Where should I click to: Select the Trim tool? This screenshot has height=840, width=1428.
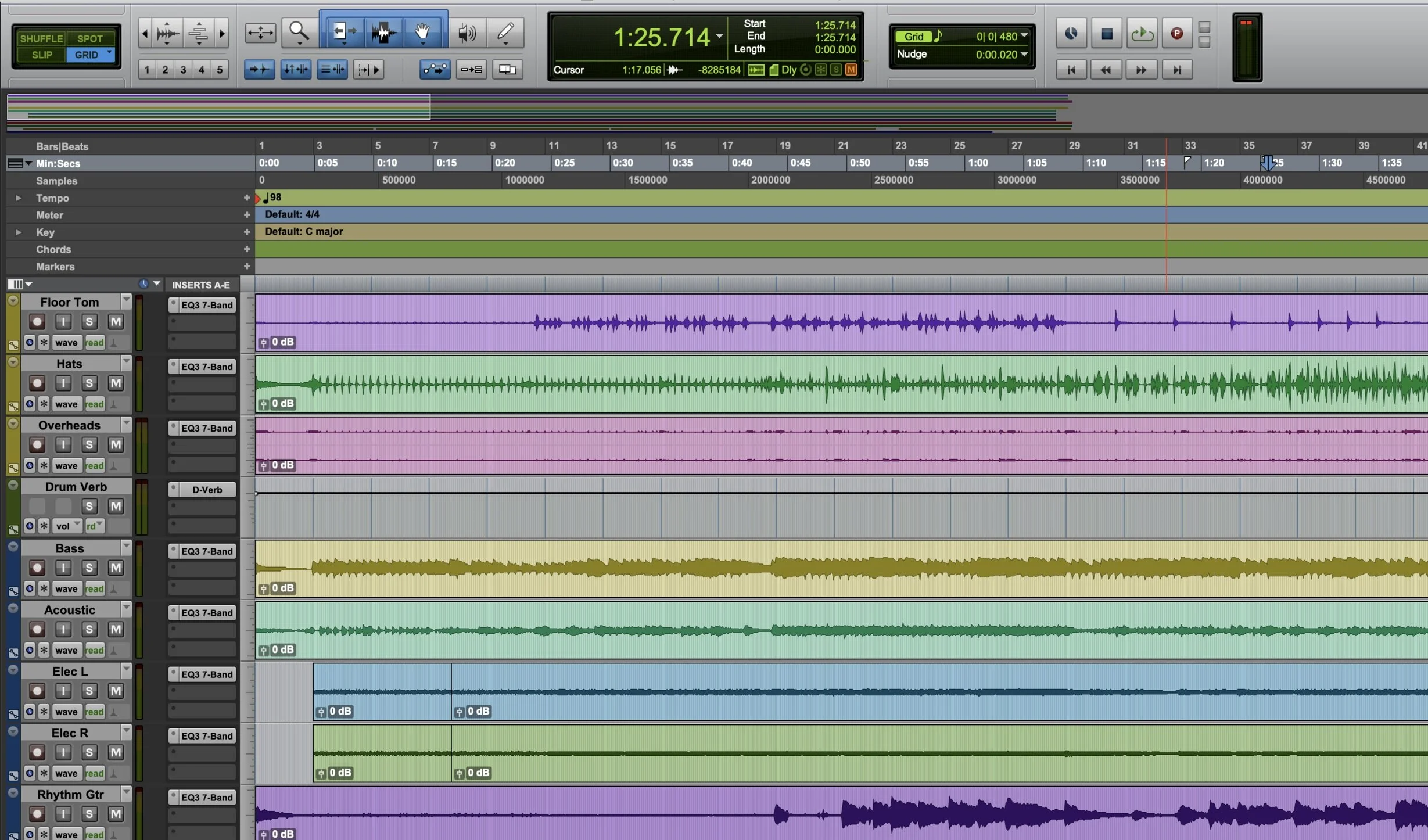[343, 31]
